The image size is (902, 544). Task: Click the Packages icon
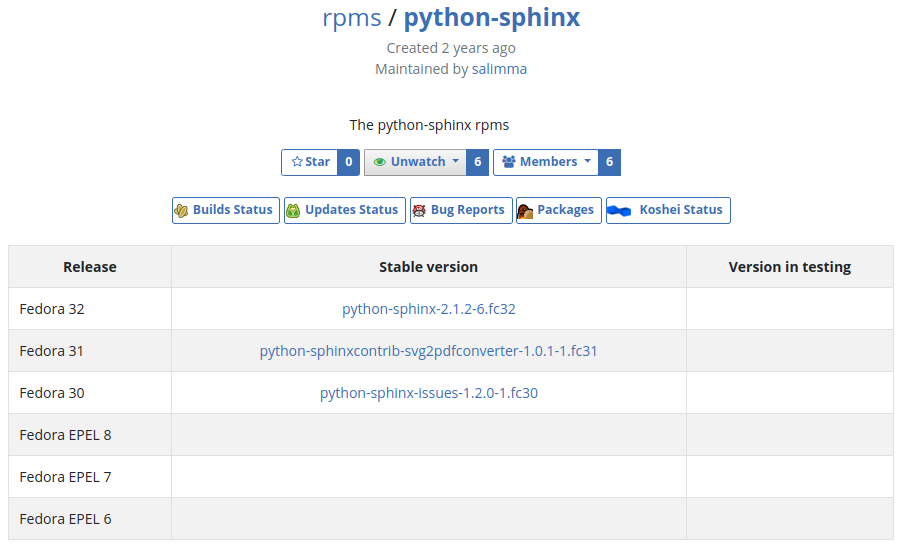[525, 211]
